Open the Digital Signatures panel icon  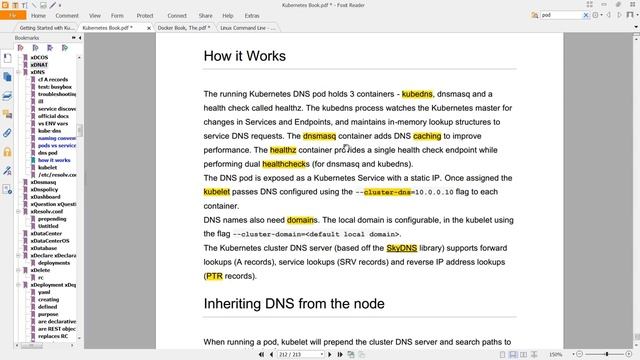[7, 171]
